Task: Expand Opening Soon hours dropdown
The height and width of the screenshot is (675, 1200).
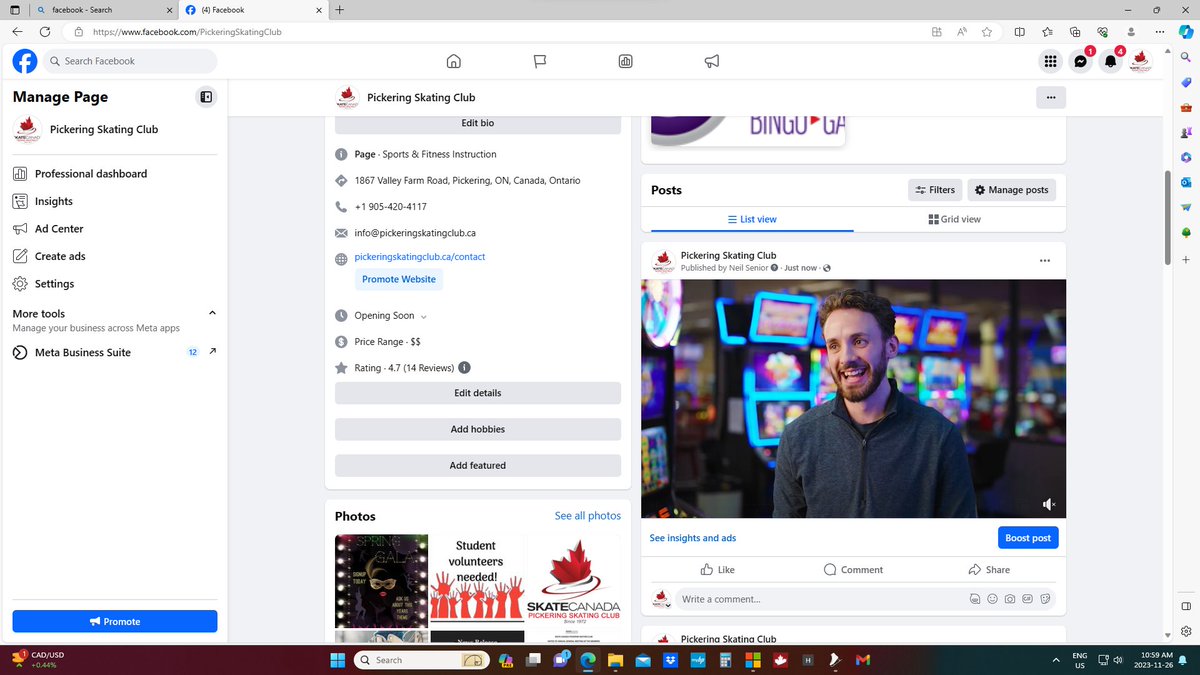Action: click(423, 316)
